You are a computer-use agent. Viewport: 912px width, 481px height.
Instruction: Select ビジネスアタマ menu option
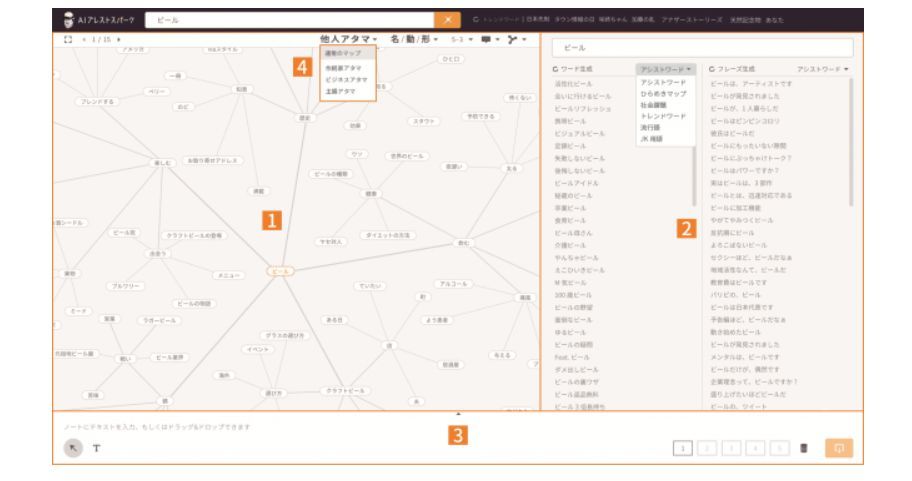pos(346,80)
